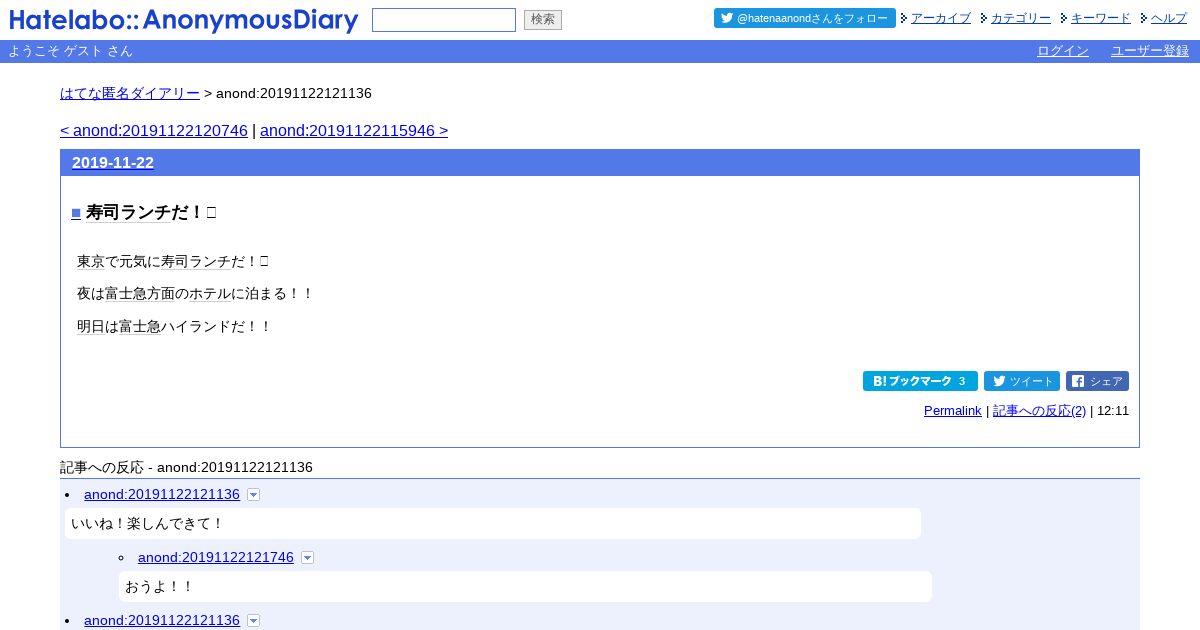
Task: Follow @hatenaanond on Twitter
Action: [805, 18]
